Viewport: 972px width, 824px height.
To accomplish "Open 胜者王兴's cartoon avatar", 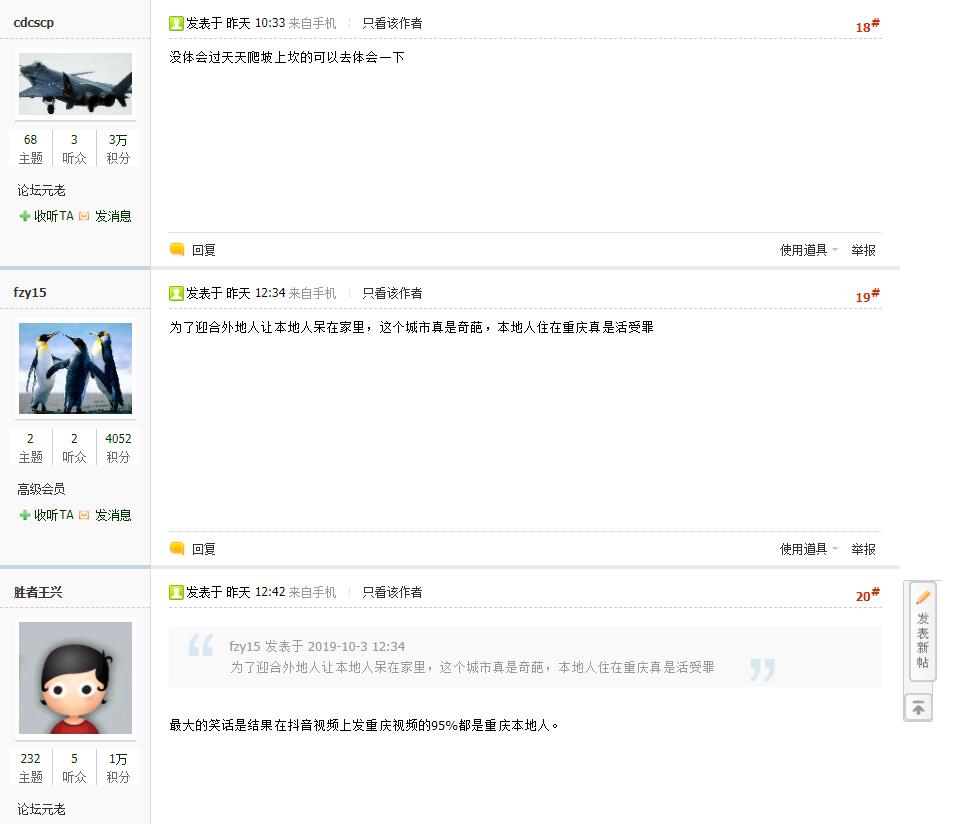I will coord(75,678).
